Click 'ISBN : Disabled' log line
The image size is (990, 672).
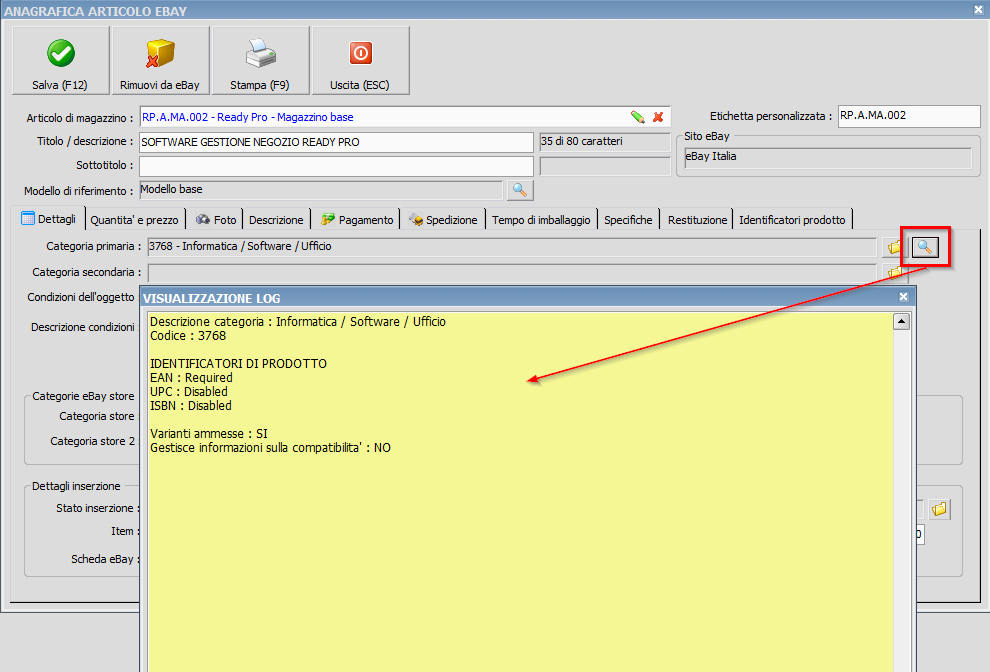[191, 405]
